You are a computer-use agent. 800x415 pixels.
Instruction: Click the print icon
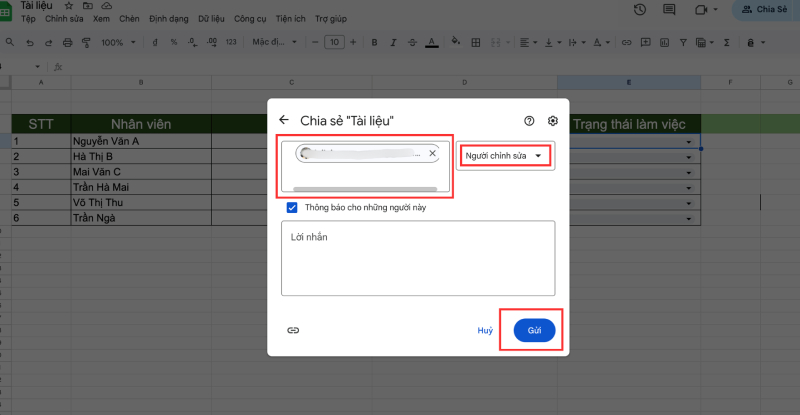[x=67, y=43]
